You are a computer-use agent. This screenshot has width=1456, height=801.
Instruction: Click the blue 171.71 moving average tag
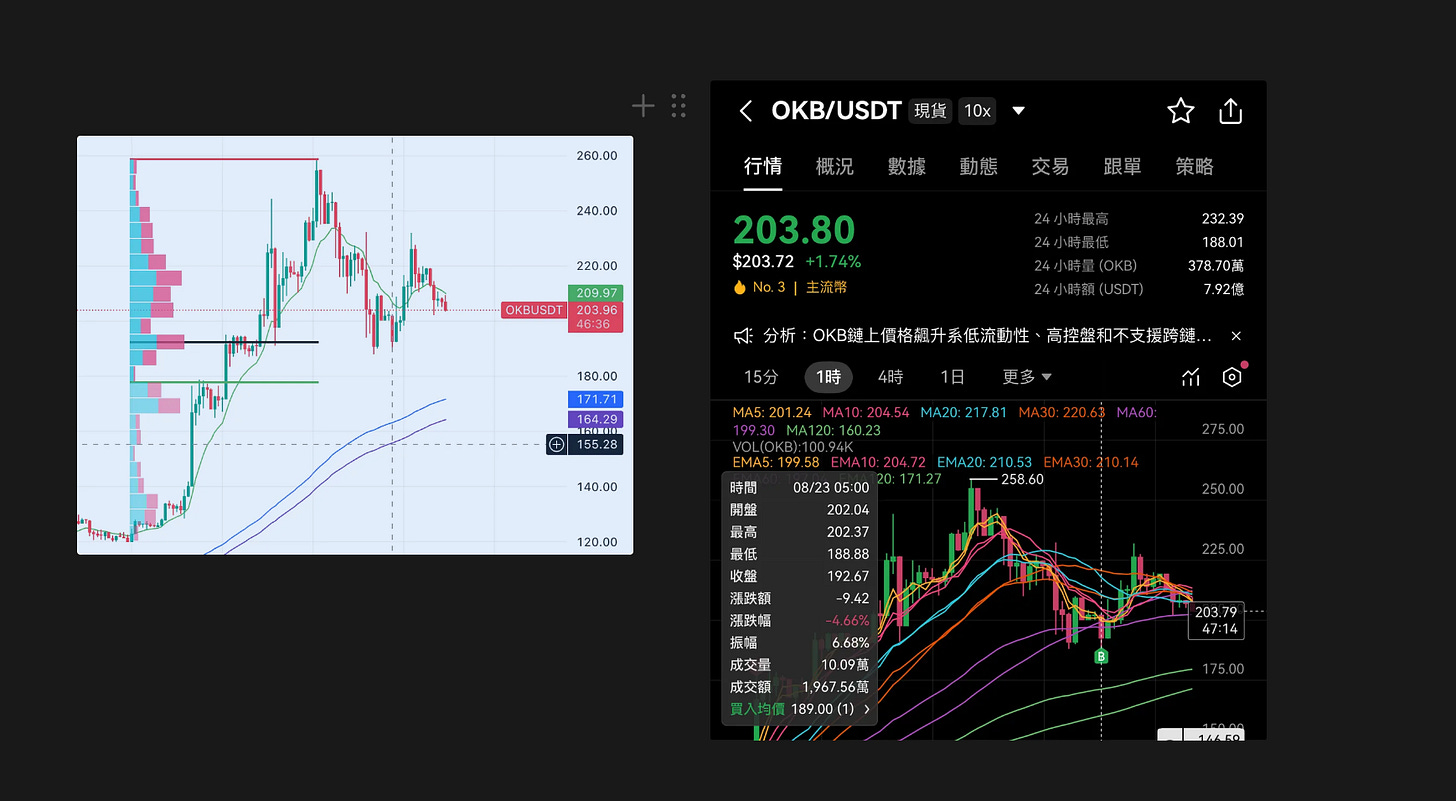click(x=596, y=399)
